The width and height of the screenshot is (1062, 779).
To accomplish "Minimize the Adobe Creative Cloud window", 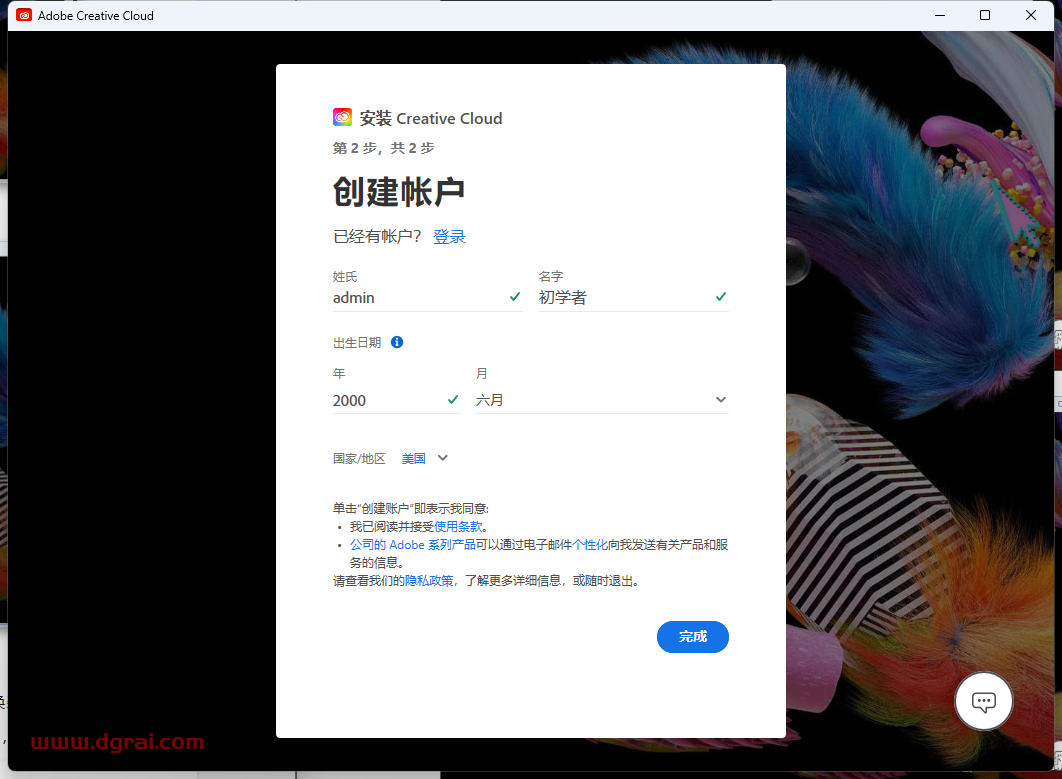I will point(939,15).
